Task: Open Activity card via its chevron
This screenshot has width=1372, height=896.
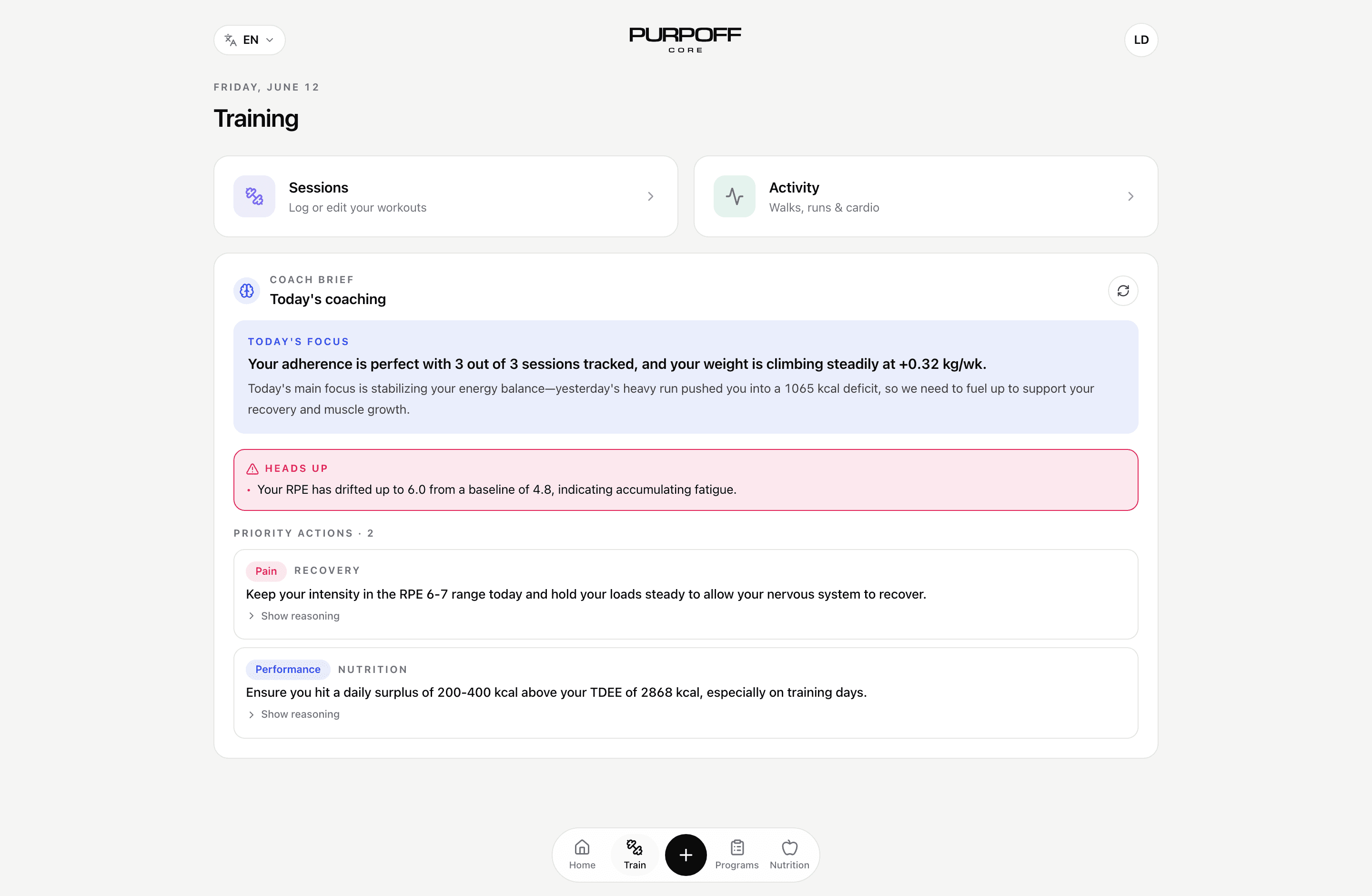Action: pos(1130,197)
